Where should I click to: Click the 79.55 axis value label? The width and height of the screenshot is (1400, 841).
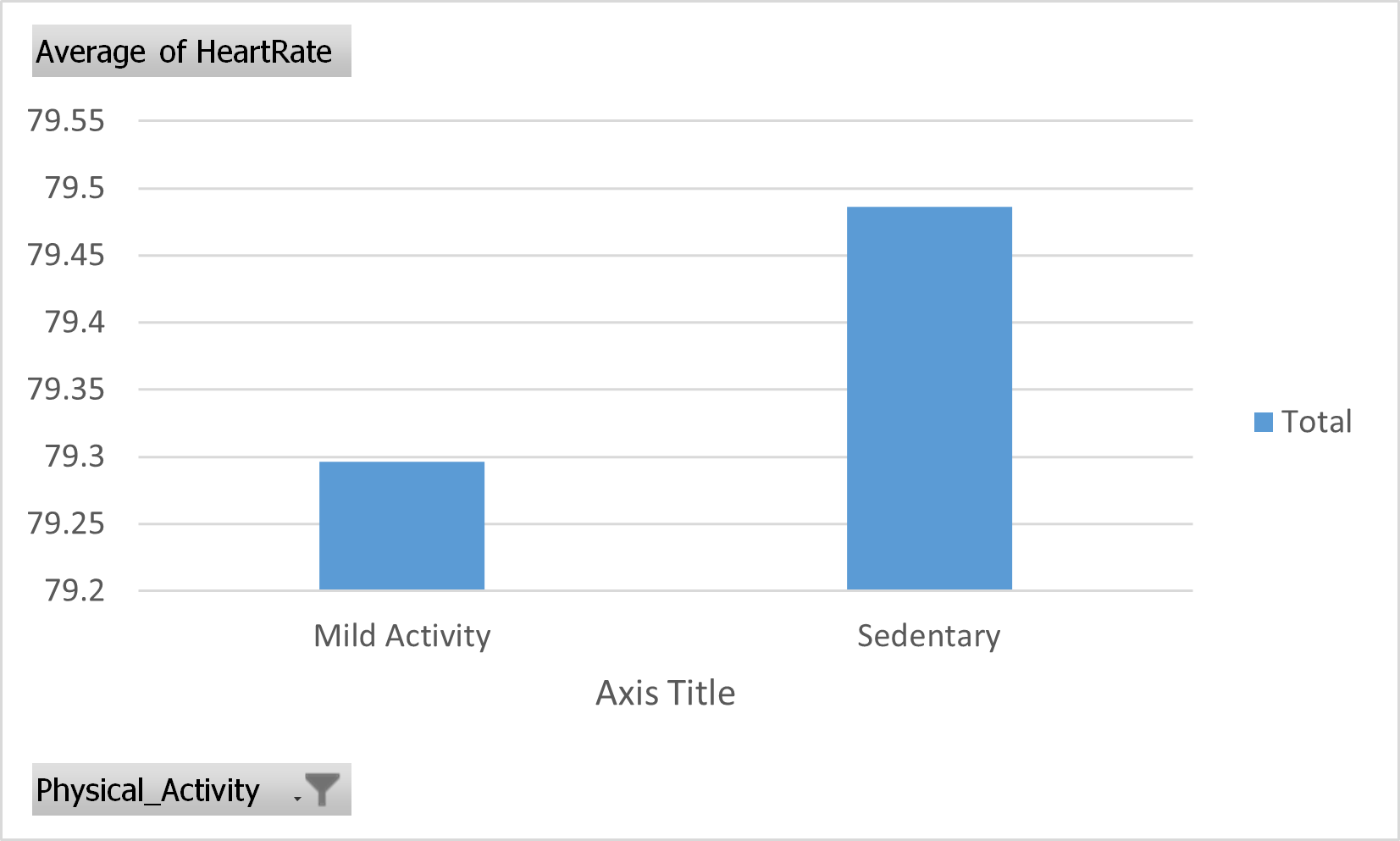point(66,120)
